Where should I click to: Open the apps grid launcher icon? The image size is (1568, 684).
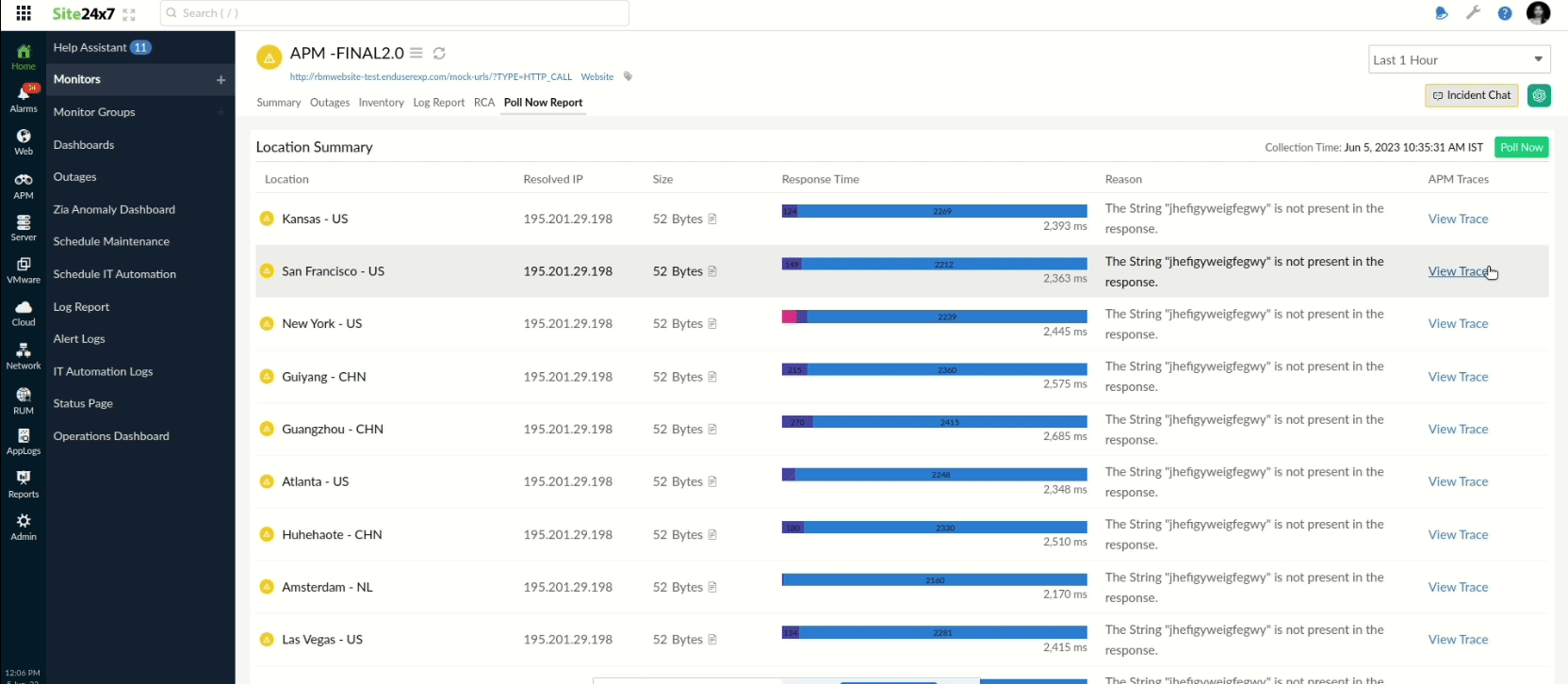pos(24,13)
